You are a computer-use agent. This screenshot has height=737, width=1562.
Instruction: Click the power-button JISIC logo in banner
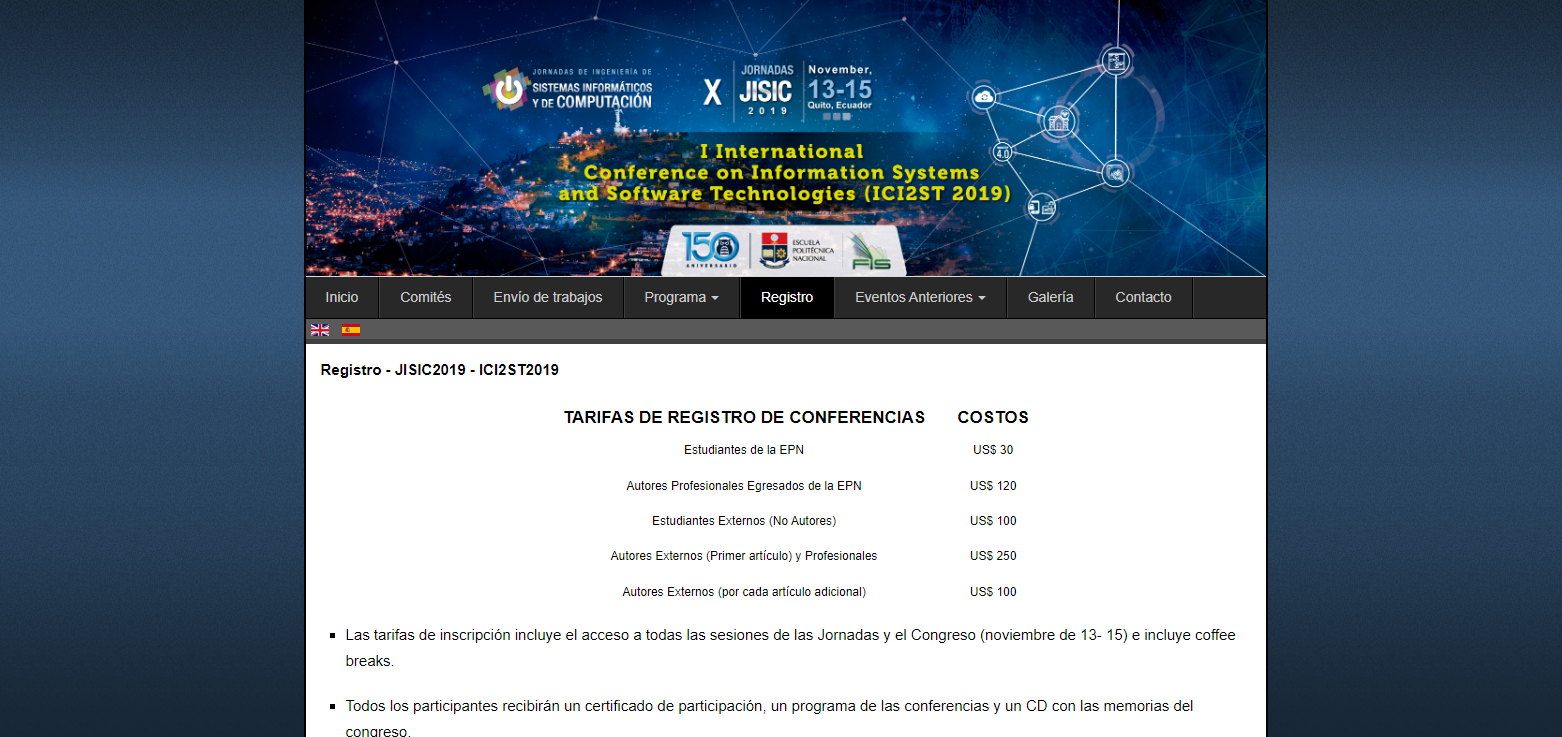tap(509, 90)
